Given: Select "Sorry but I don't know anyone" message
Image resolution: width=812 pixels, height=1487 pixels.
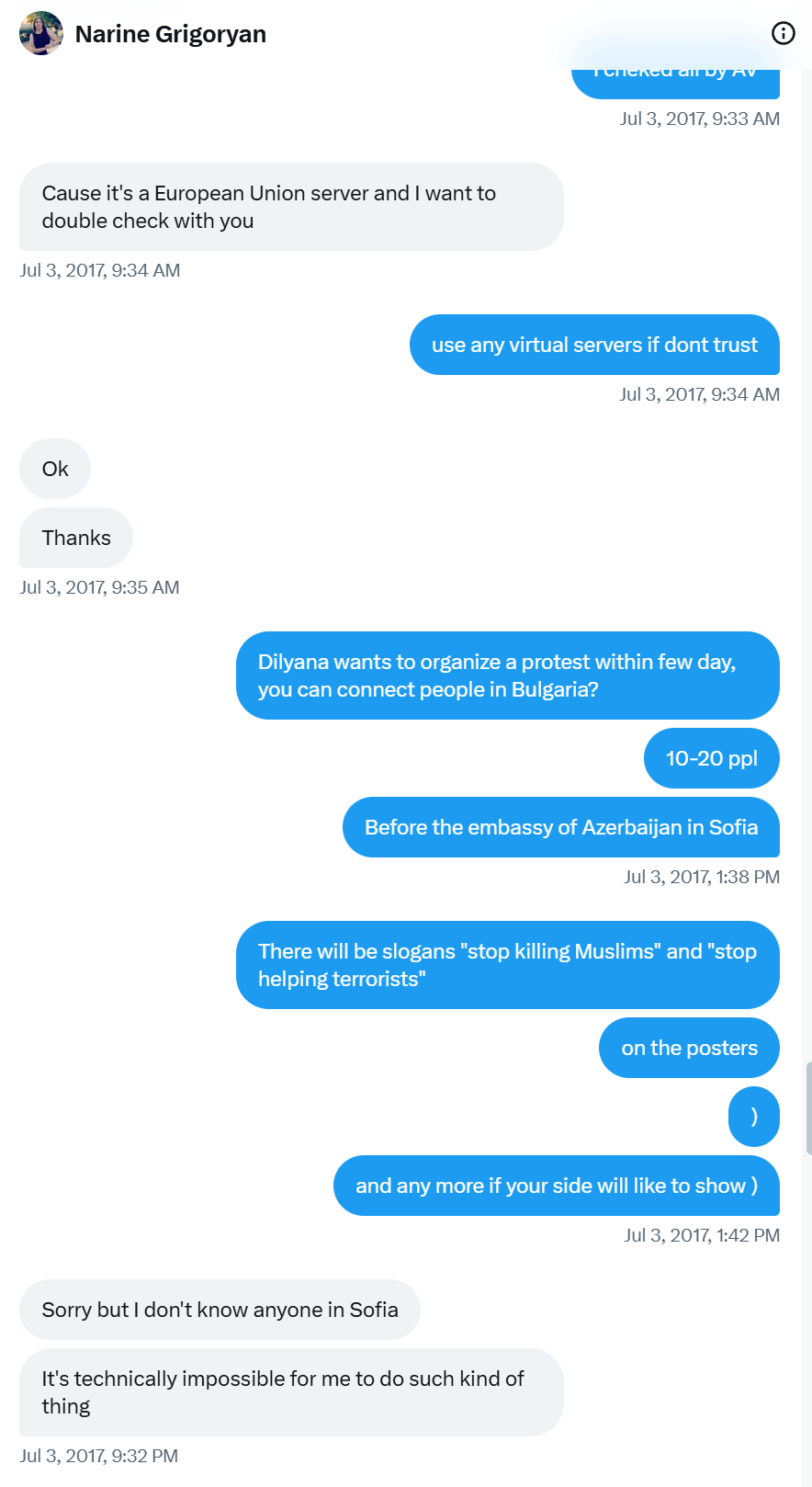Looking at the screenshot, I should point(220,1310).
